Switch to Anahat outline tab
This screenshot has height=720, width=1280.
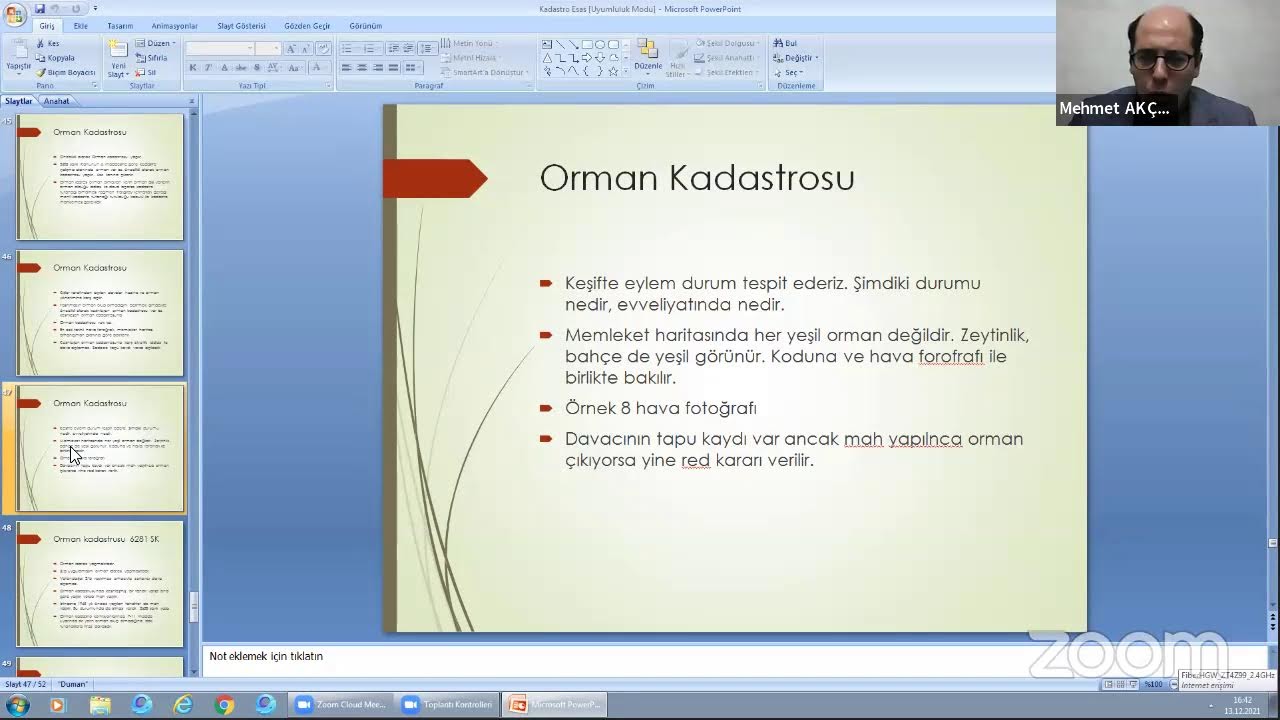point(57,101)
